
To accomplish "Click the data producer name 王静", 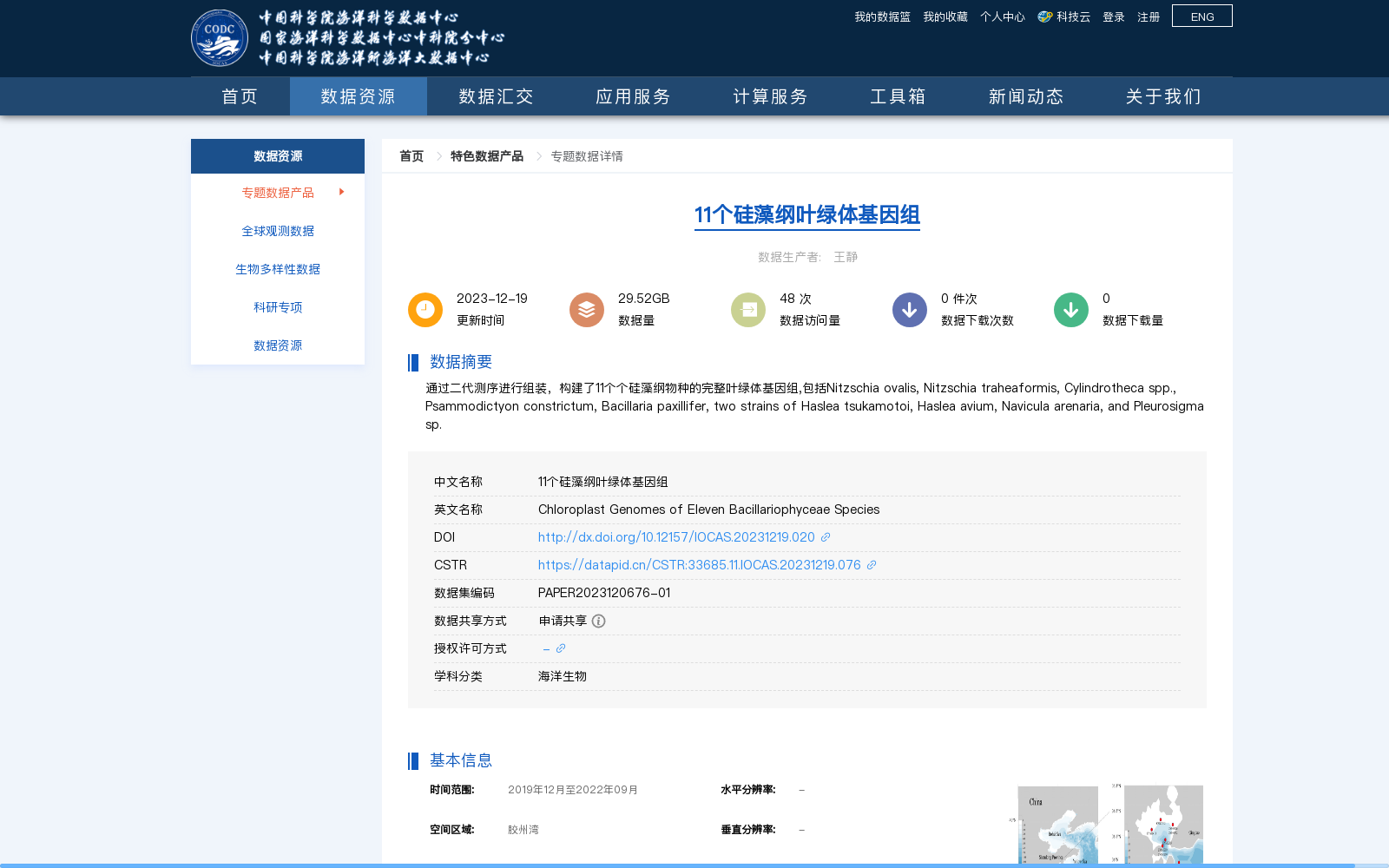I will (846, 257).
